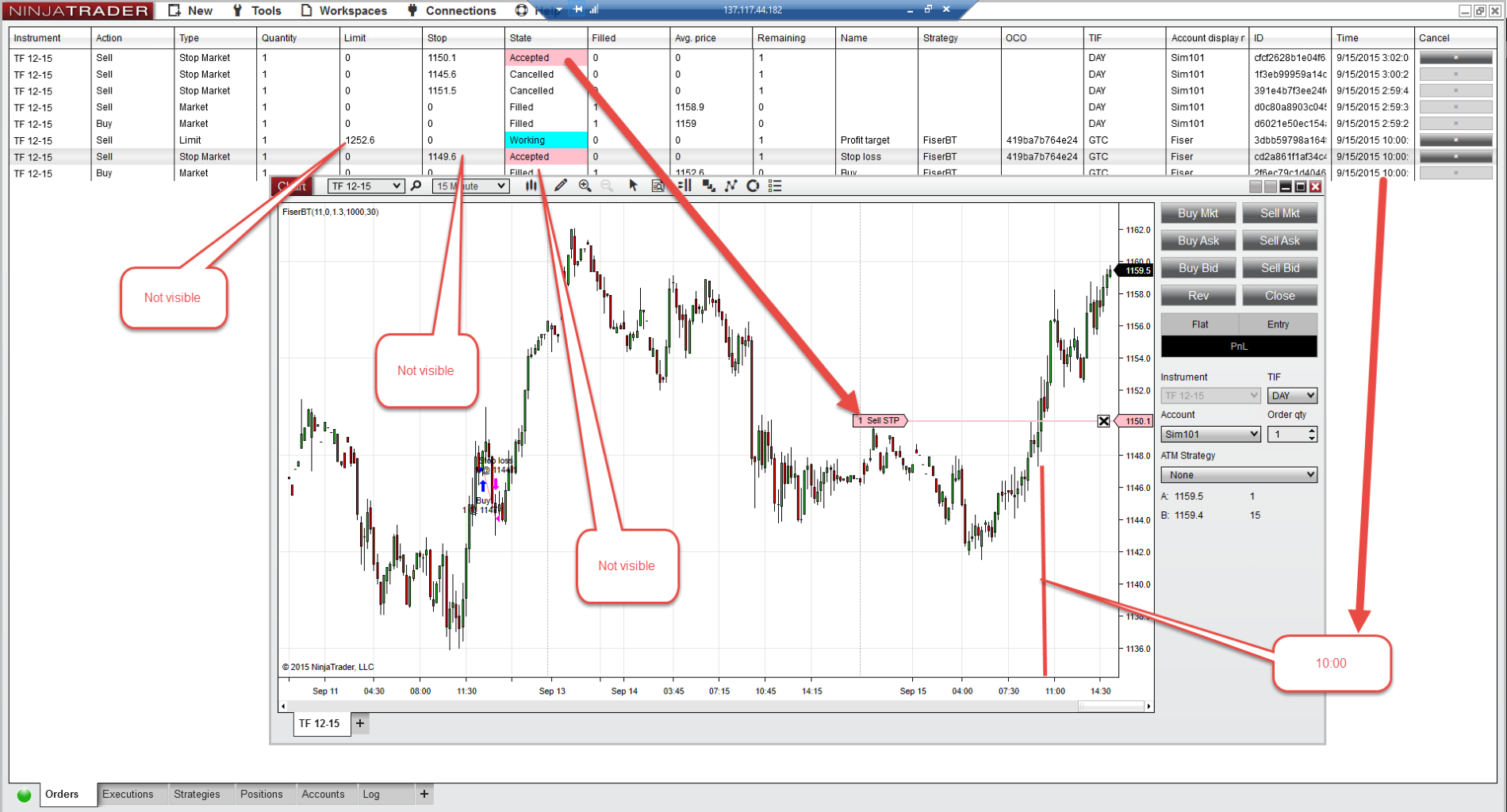The width and height of the screenshot is (1507, 812).
Task: Add a new chart tab with plus
Action: 360,723
